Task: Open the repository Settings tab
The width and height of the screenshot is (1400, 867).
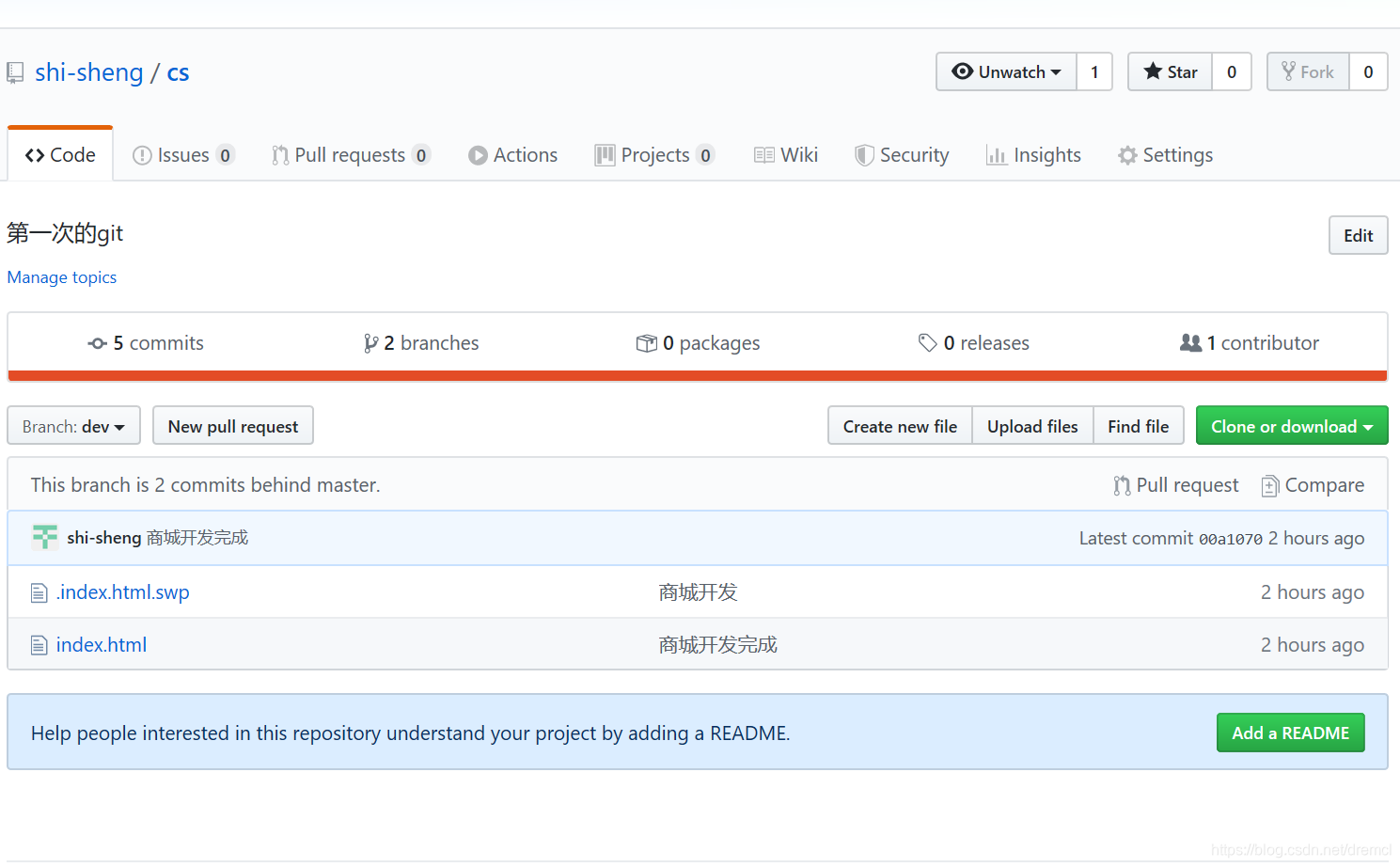Action: (x=1165, y=155)
